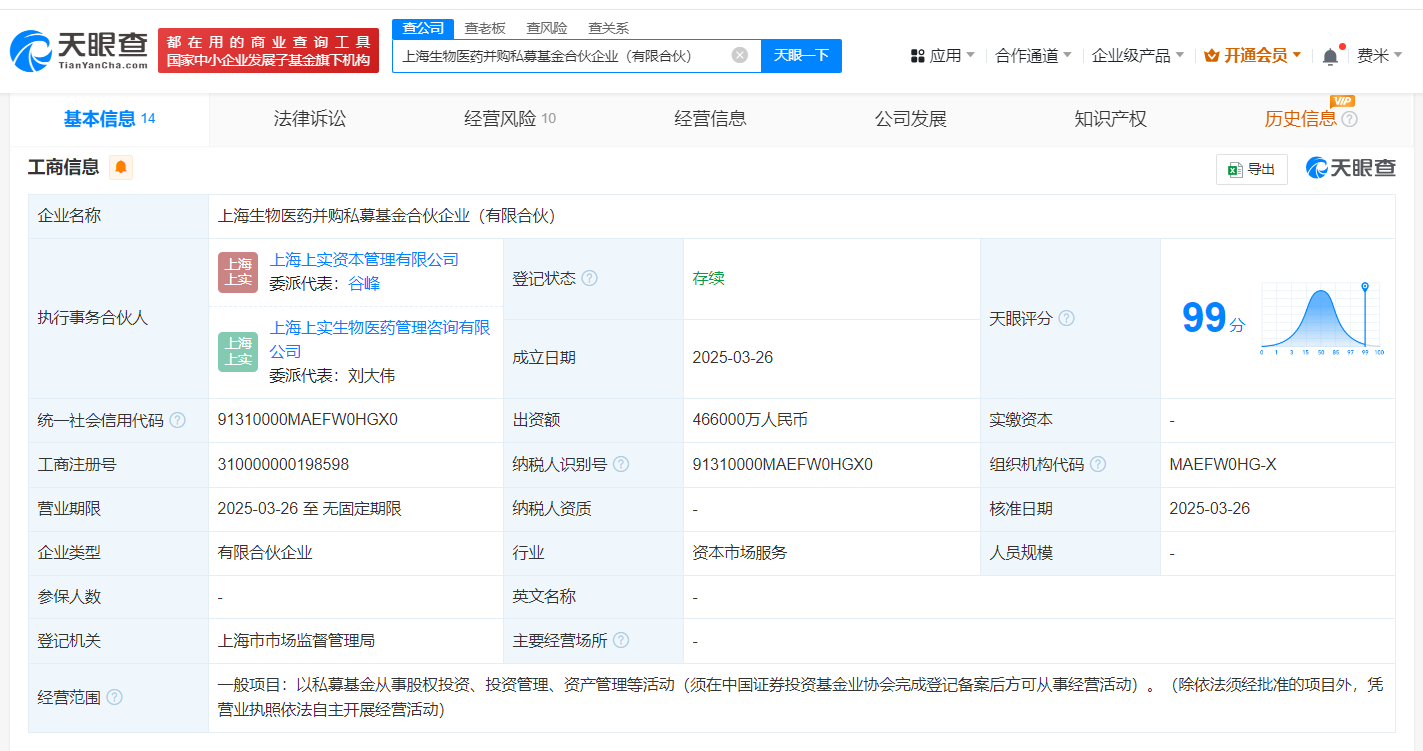Click the 天眼查 logo beside 导出
This screenshot has height=751, width=1423.
point(1351,168)
